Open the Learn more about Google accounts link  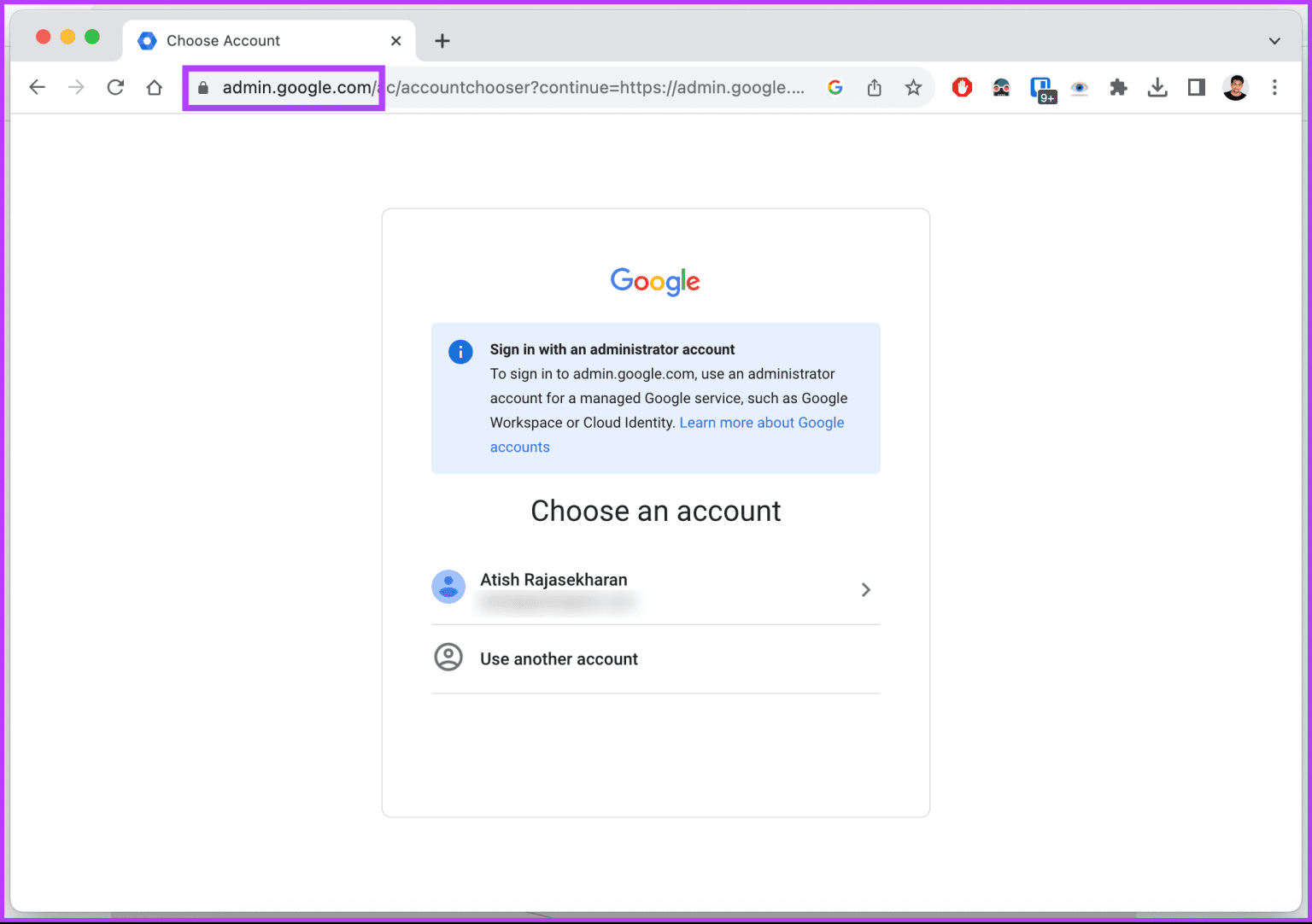(761, 422)
